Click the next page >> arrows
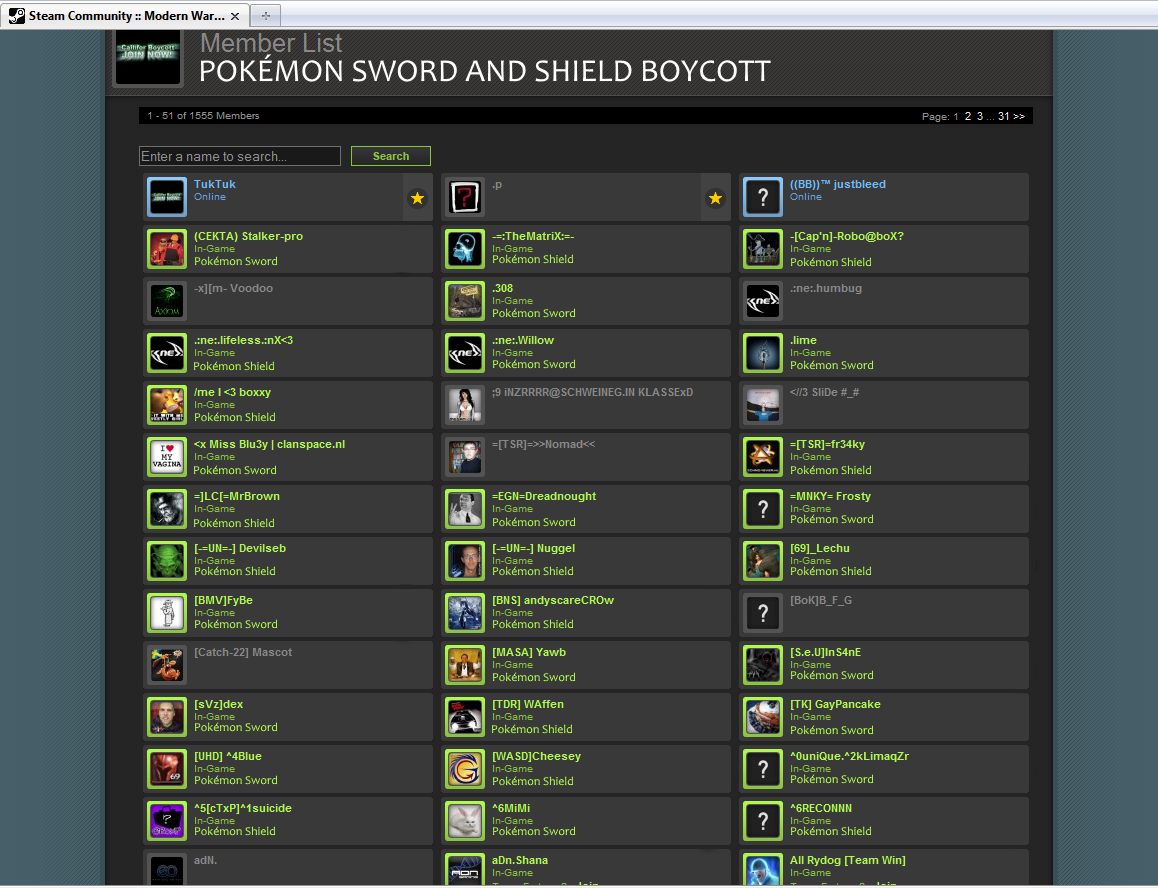Screen dimensions: 1158x888 [x=1019, y=116]
